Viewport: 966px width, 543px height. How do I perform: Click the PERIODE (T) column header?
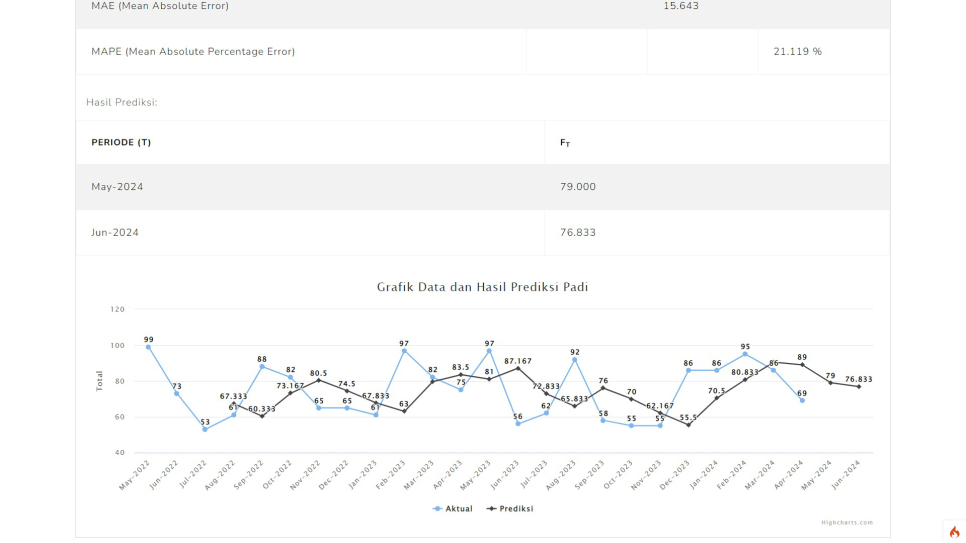click(121, 142)
